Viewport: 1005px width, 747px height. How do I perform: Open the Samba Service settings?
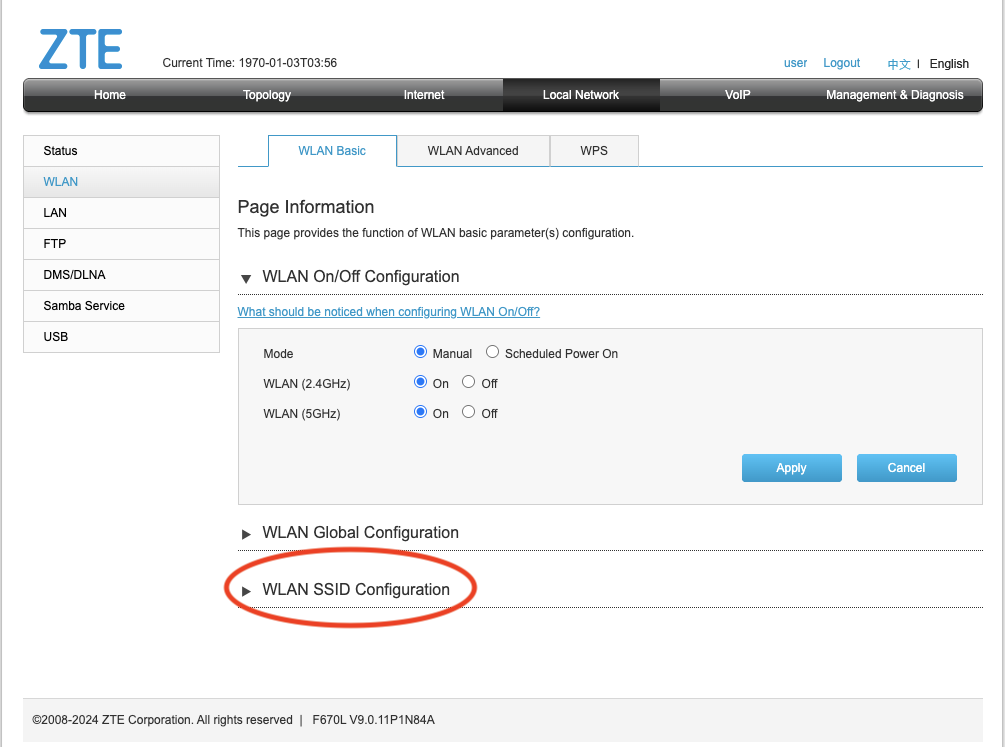point(84,305)
